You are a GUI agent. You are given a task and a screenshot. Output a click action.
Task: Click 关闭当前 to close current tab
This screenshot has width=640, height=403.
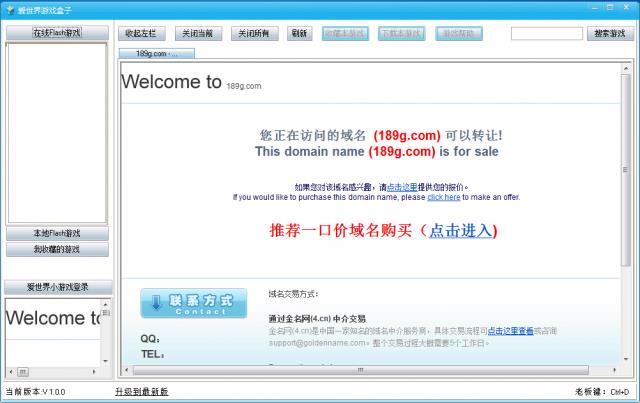tap(198, 33)
